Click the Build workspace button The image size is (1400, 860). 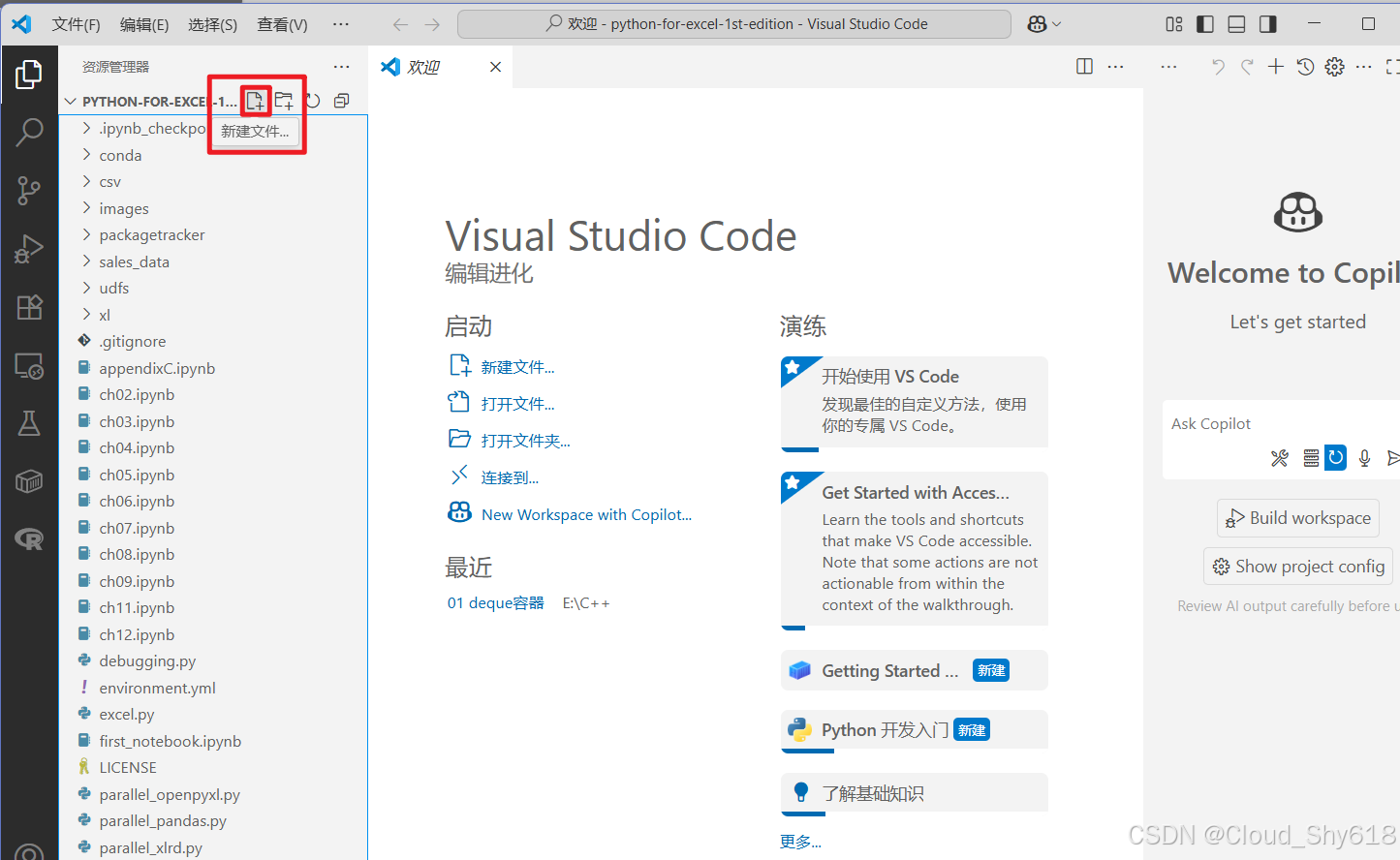click(1298, 518)
